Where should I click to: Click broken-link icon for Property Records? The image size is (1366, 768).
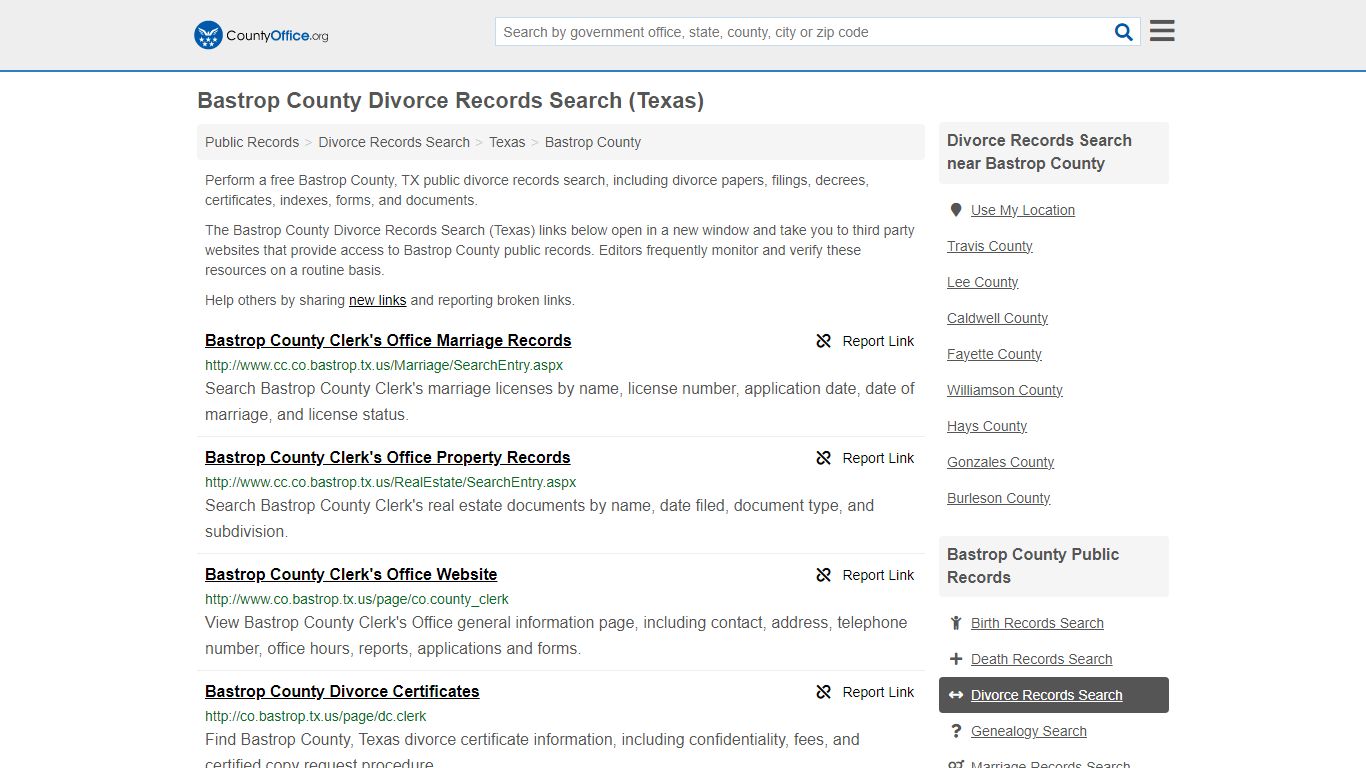tap(824, 458)
